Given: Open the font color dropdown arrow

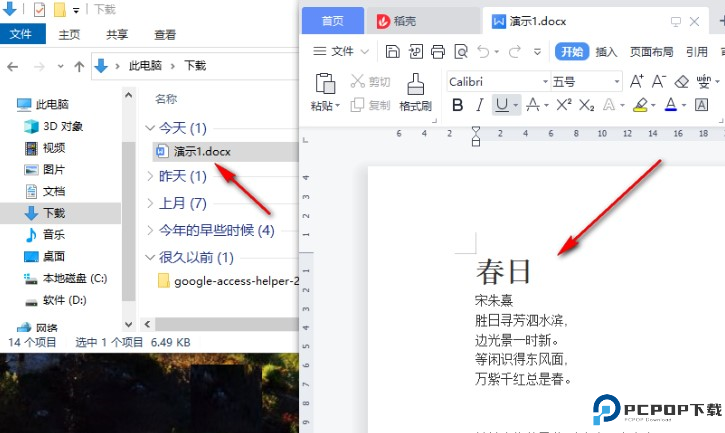Looking at the screenshot, I should pos(683,105).
